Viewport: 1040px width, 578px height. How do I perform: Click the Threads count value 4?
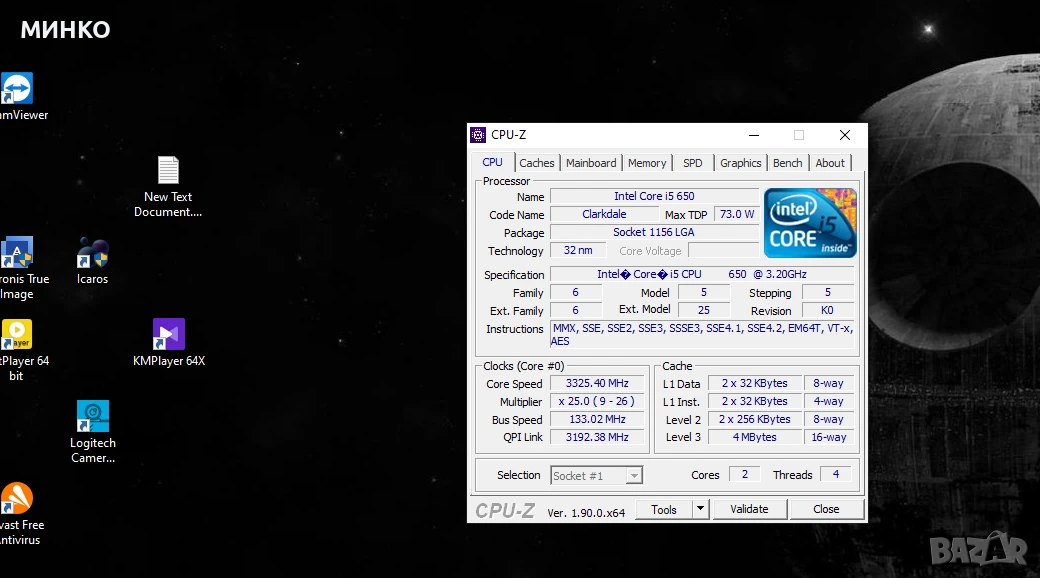pos(836,474)
